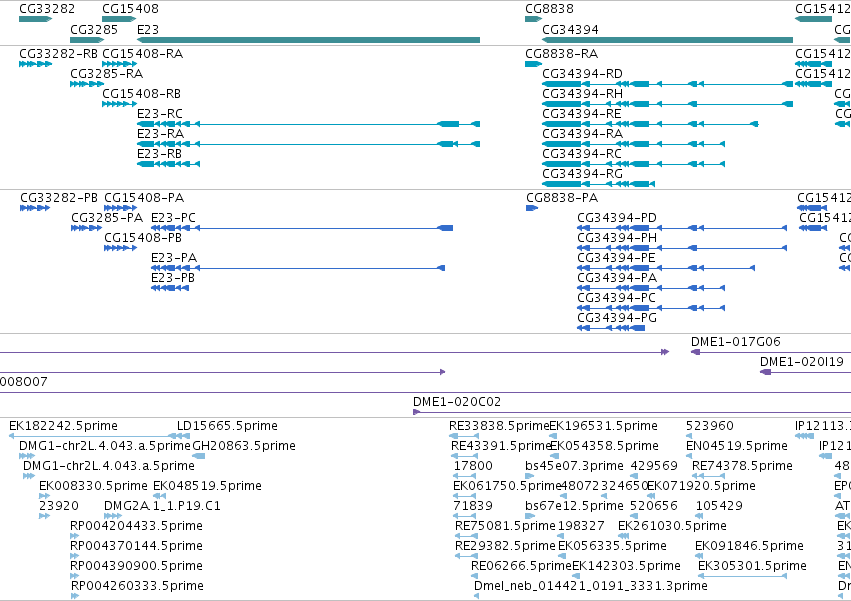Select EST EK182242.5prime

pyautogui.click(x=63, y=426)
